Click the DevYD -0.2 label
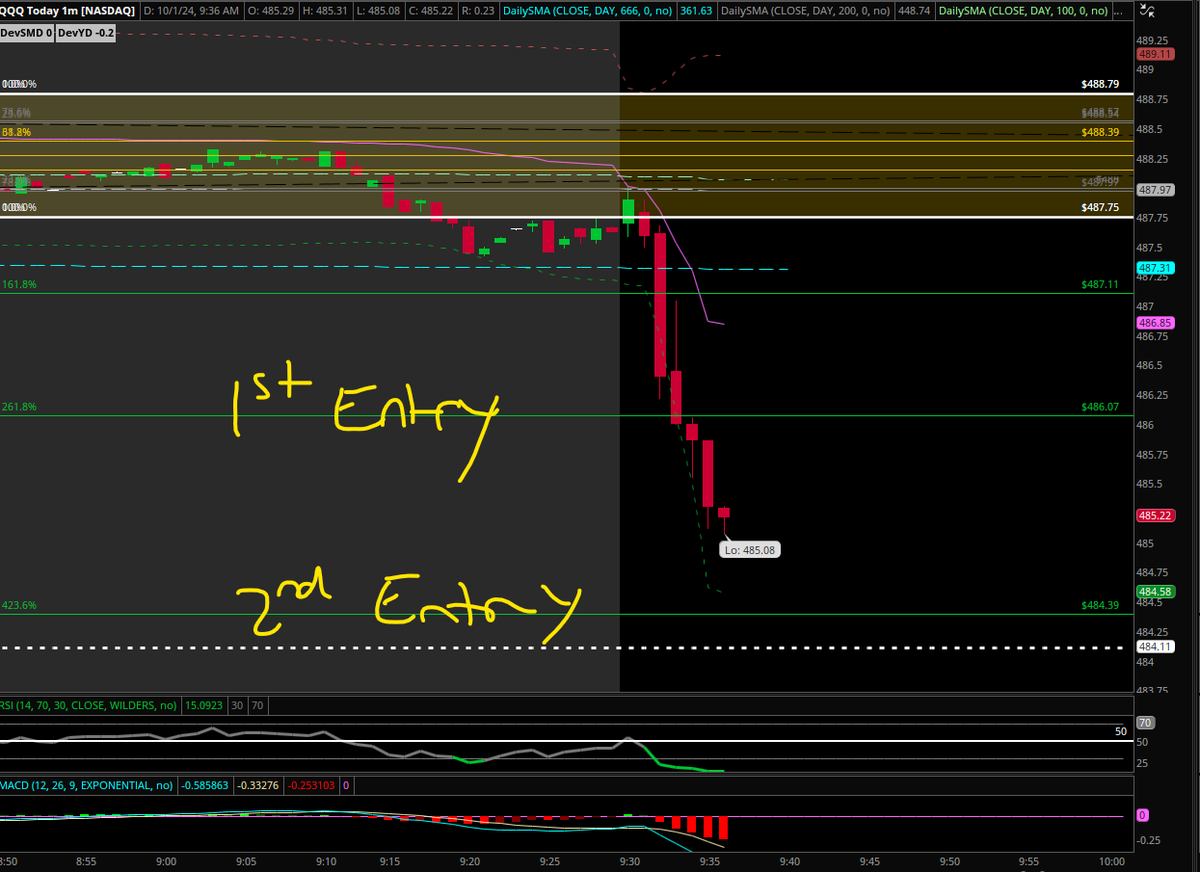This screenshot has width=1200, height=872. pyautogui.click(x=84, y=32)
